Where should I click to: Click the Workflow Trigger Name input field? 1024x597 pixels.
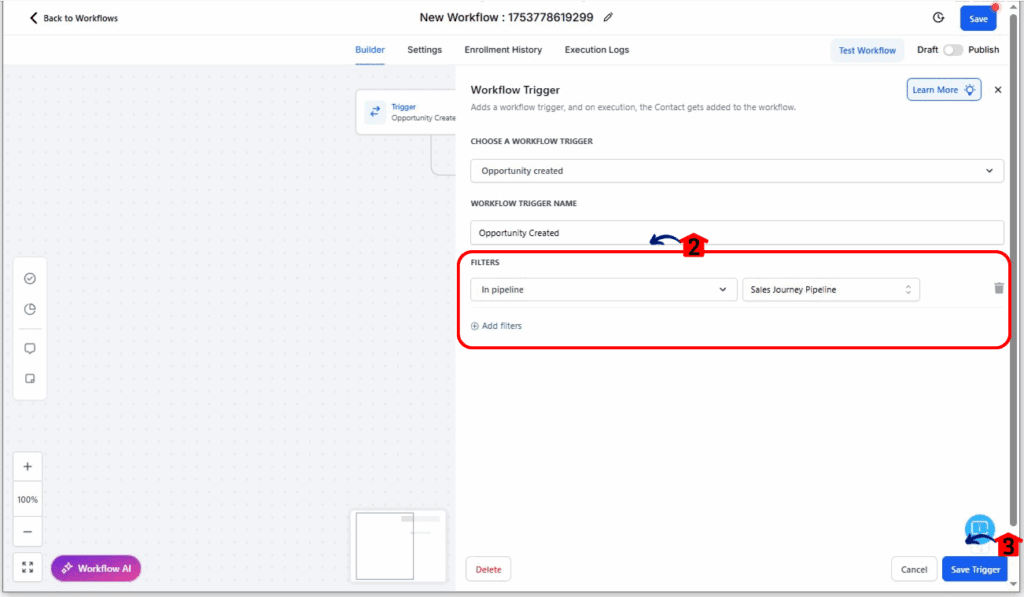736,233
